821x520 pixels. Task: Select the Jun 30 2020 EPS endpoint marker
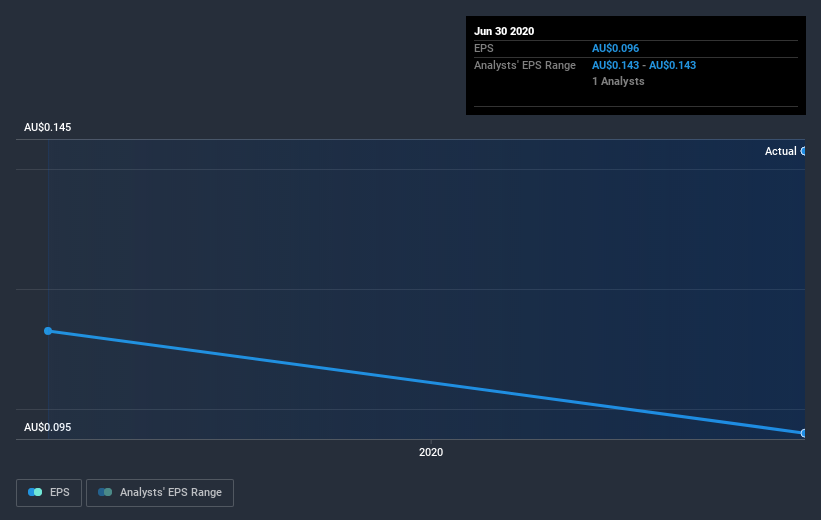coord(803,433)
